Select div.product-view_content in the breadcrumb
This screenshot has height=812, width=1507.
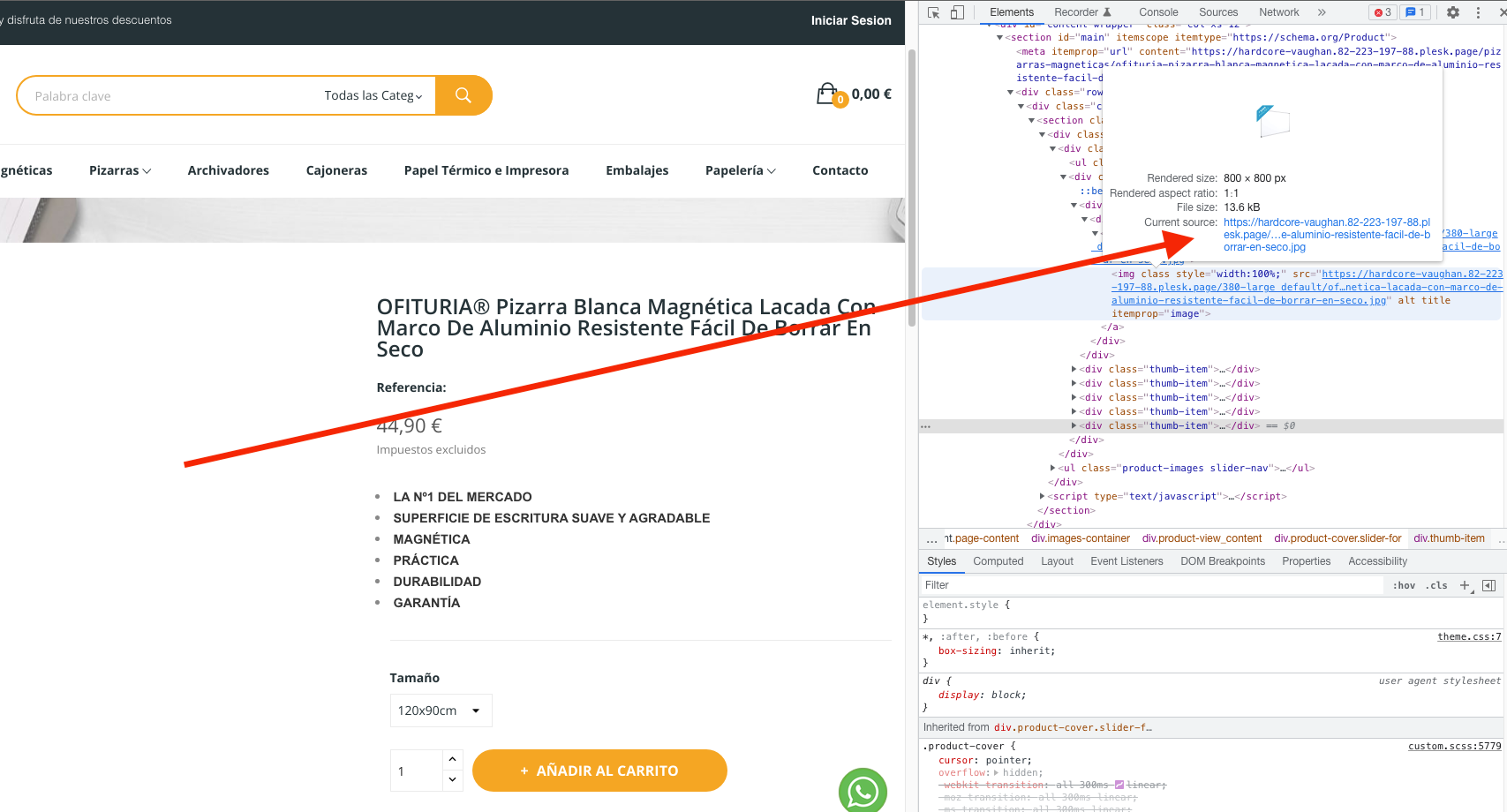tap(1202, 538)
